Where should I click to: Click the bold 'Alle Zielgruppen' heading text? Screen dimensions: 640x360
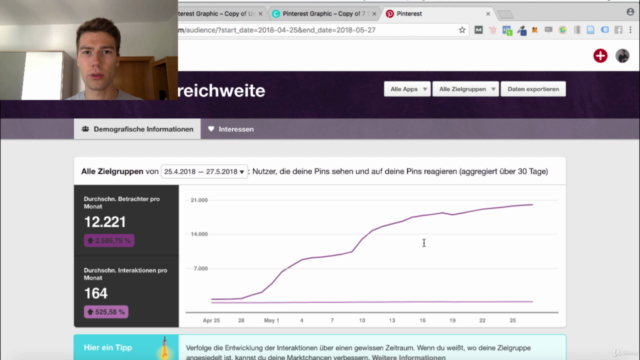coord(112,171)
